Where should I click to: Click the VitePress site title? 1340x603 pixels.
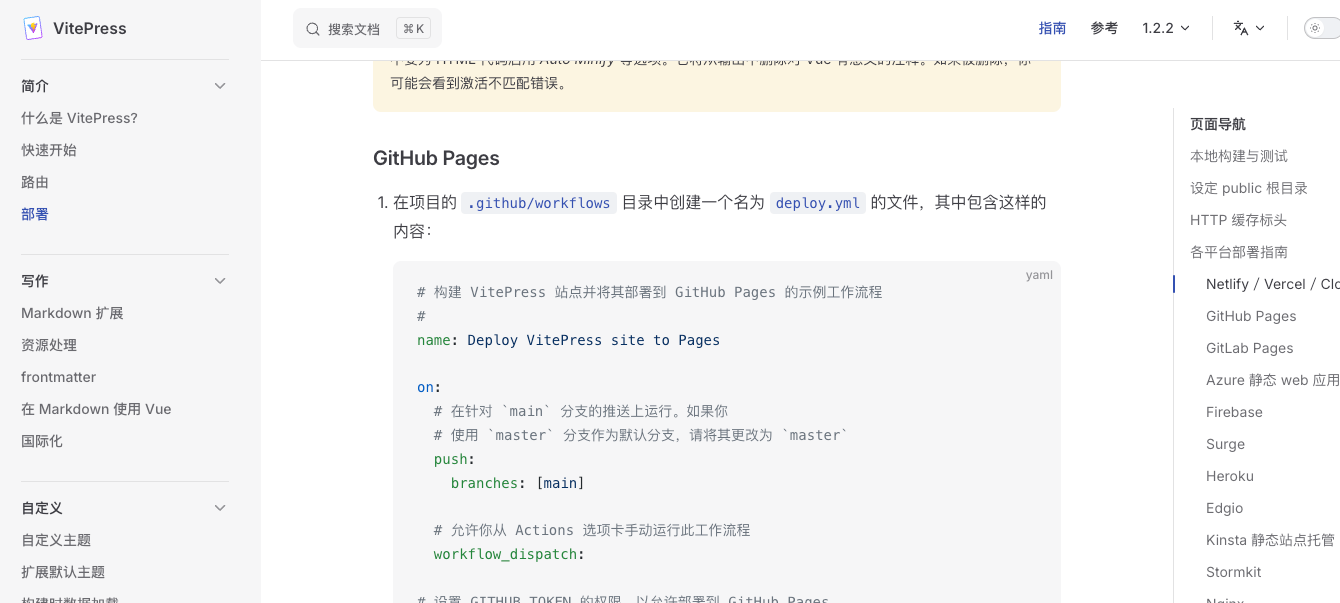point(90,28)
